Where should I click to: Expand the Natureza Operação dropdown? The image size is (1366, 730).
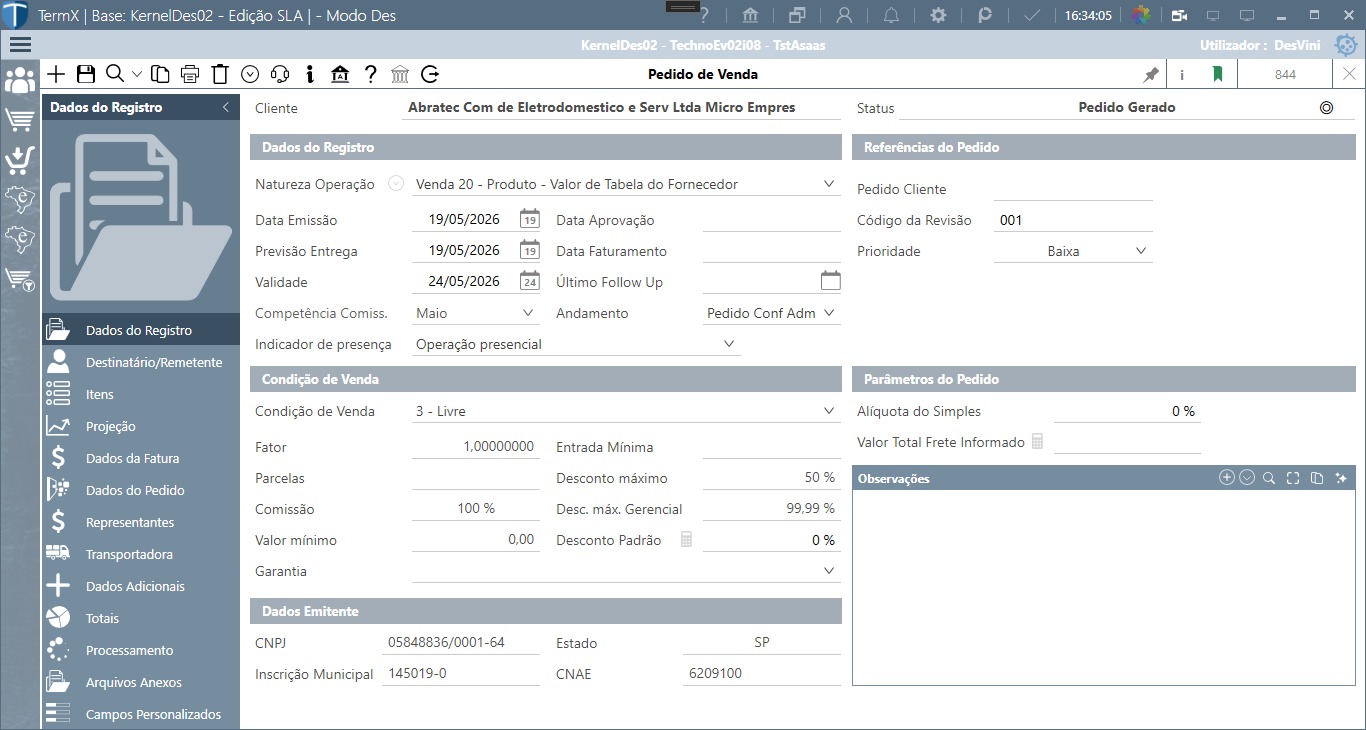(829, 184)
